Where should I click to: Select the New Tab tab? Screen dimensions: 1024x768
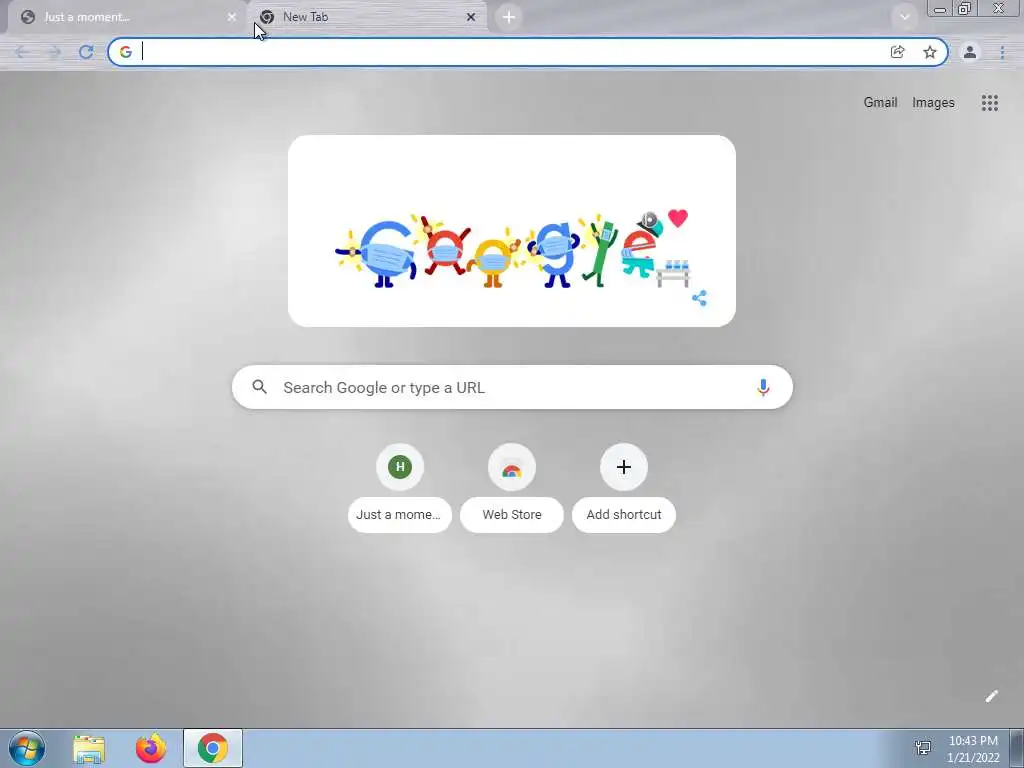click(368, 17)
